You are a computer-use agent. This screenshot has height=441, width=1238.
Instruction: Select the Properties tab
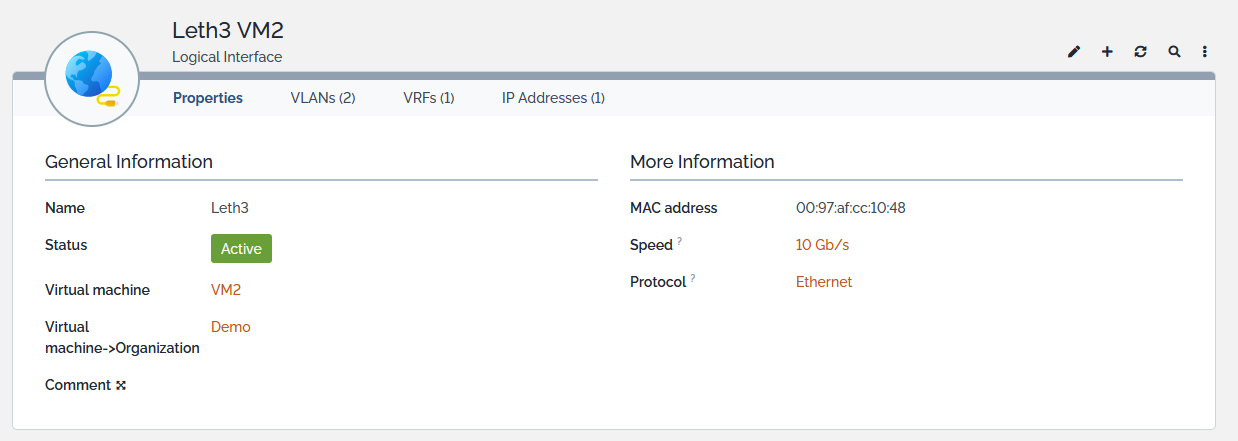tap(208, 98)
